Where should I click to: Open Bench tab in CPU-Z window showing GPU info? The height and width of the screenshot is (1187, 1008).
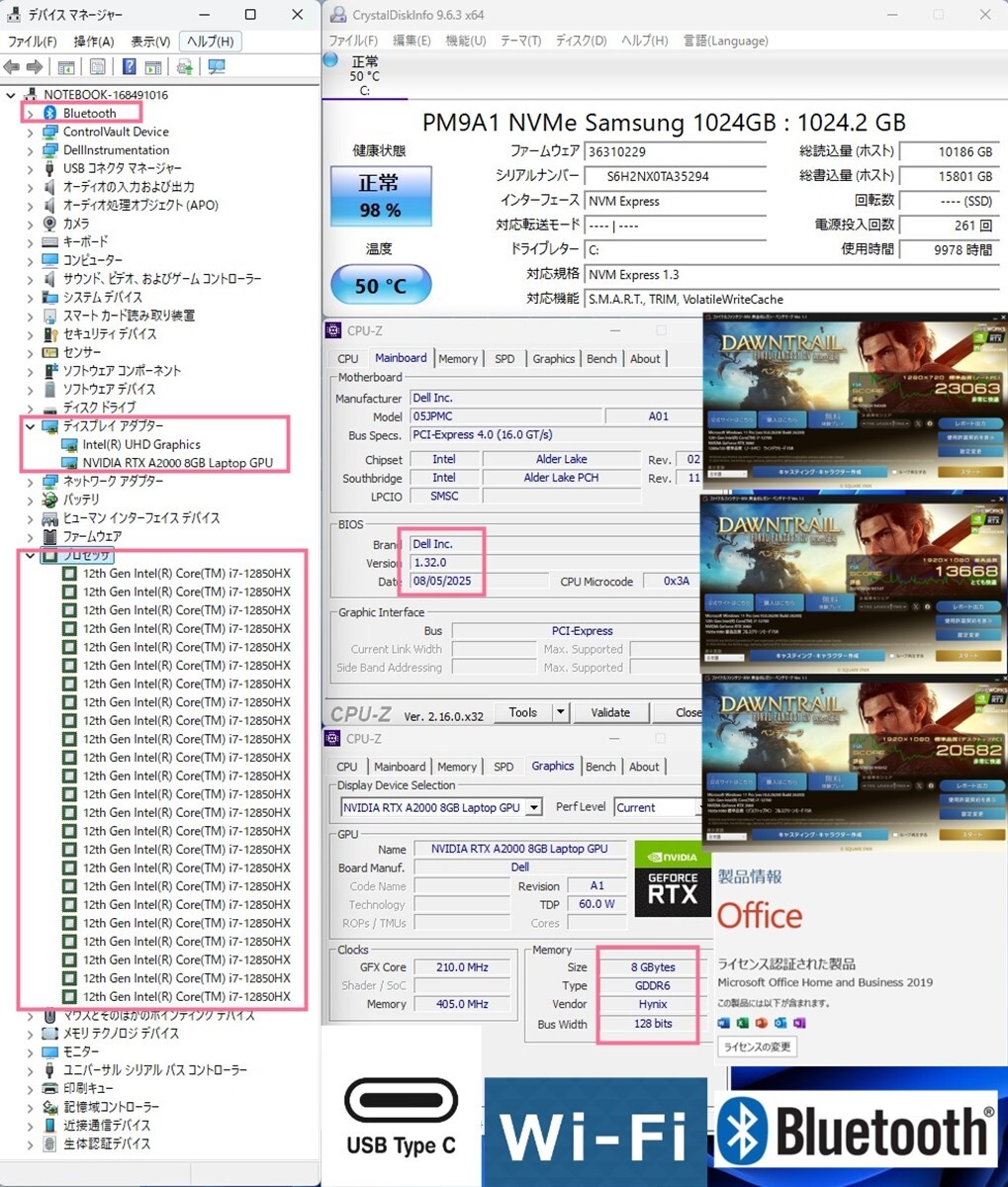click(600, 767)
